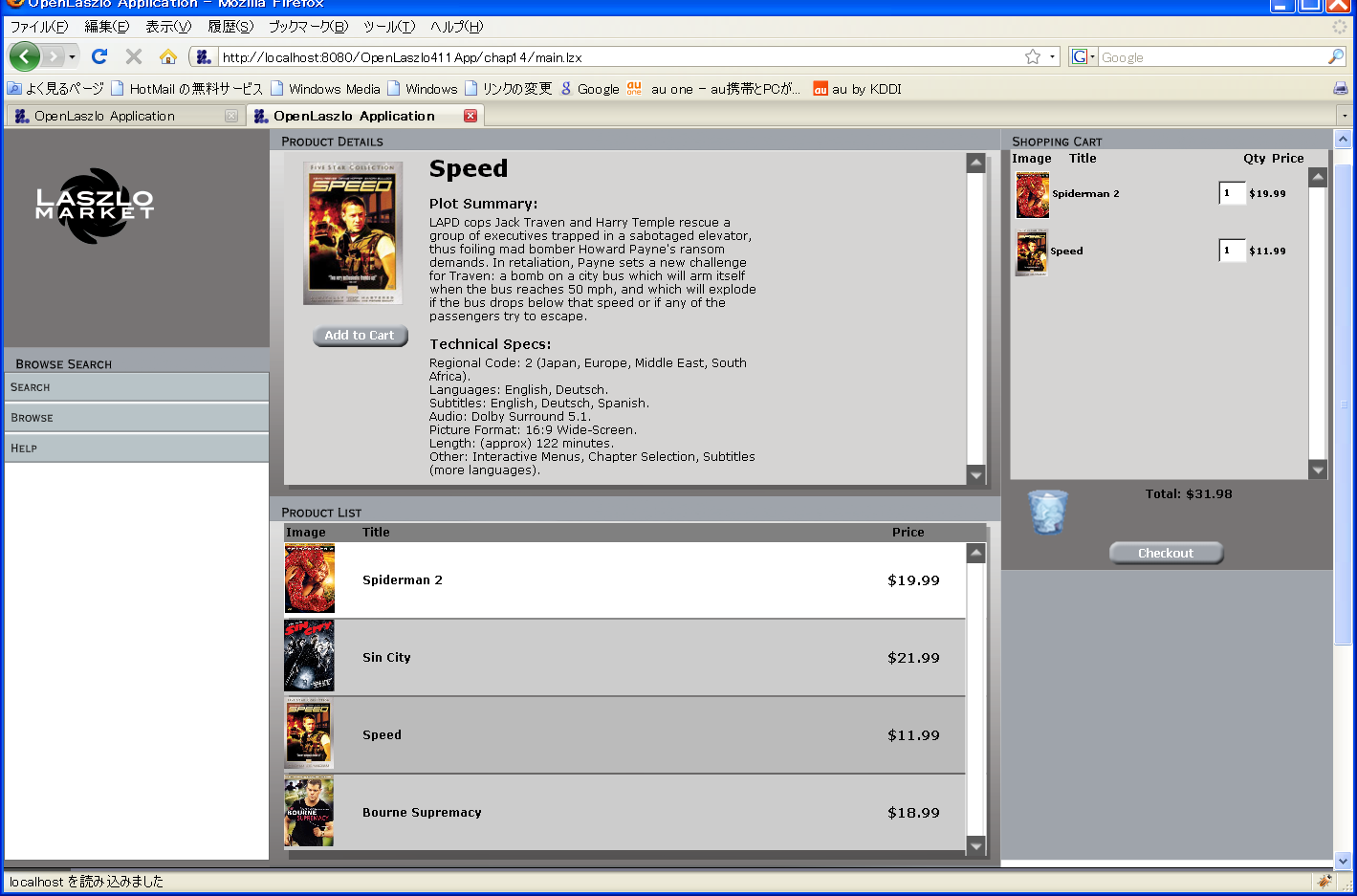Click the browser home icon

pyautogui.click(x=168, y=56)
